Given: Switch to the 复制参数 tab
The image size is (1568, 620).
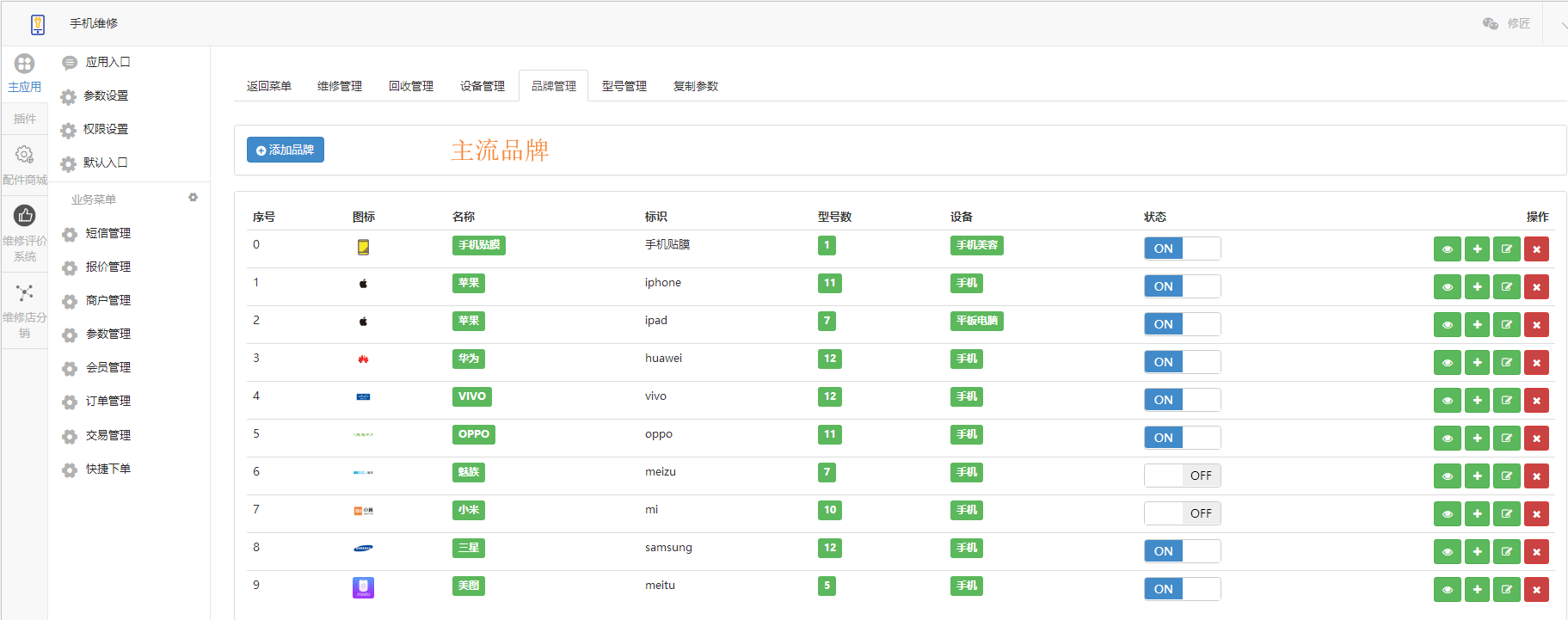Looking at the screenshot, I should coord(696,86).
